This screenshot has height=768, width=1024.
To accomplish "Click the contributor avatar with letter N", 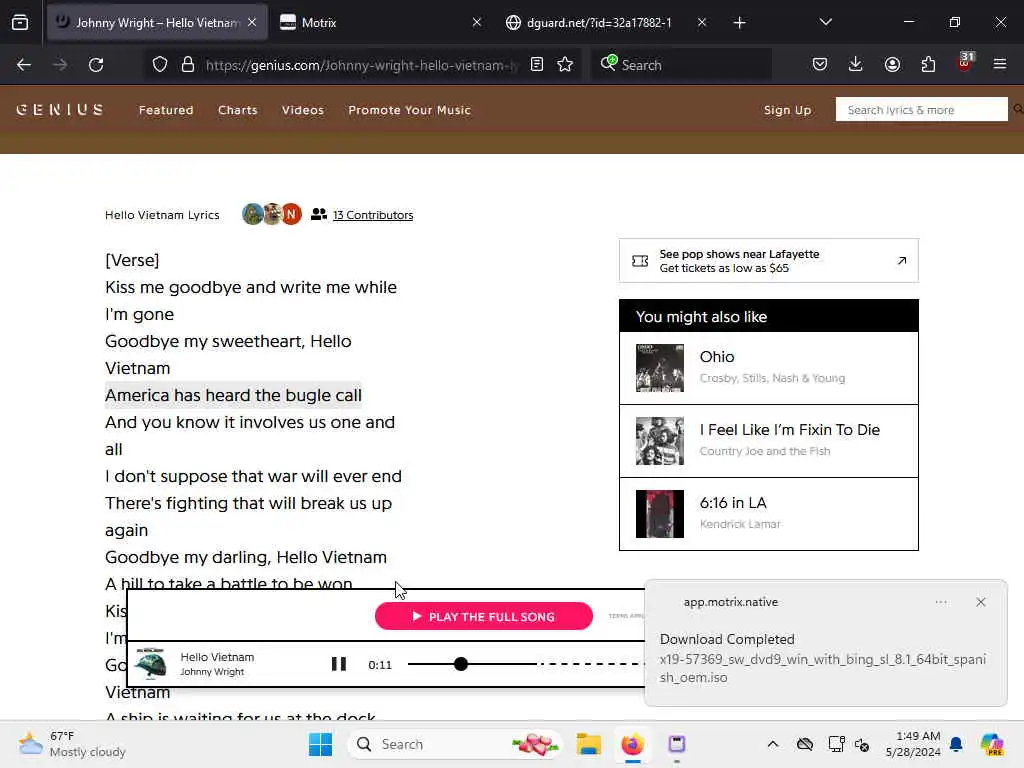I will coord(291,214).
